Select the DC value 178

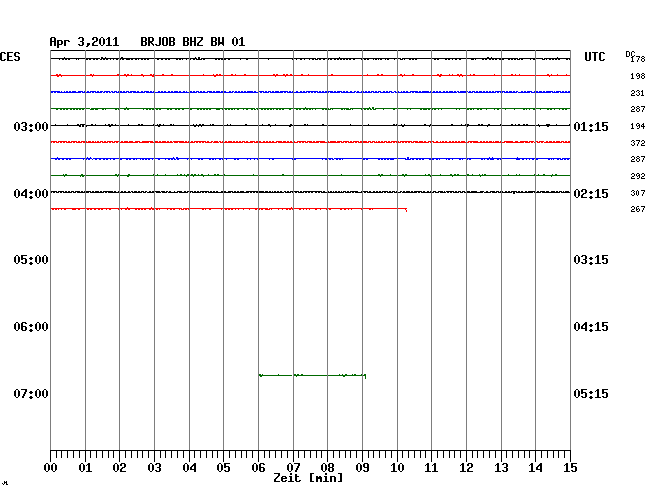tap(638, 59)
